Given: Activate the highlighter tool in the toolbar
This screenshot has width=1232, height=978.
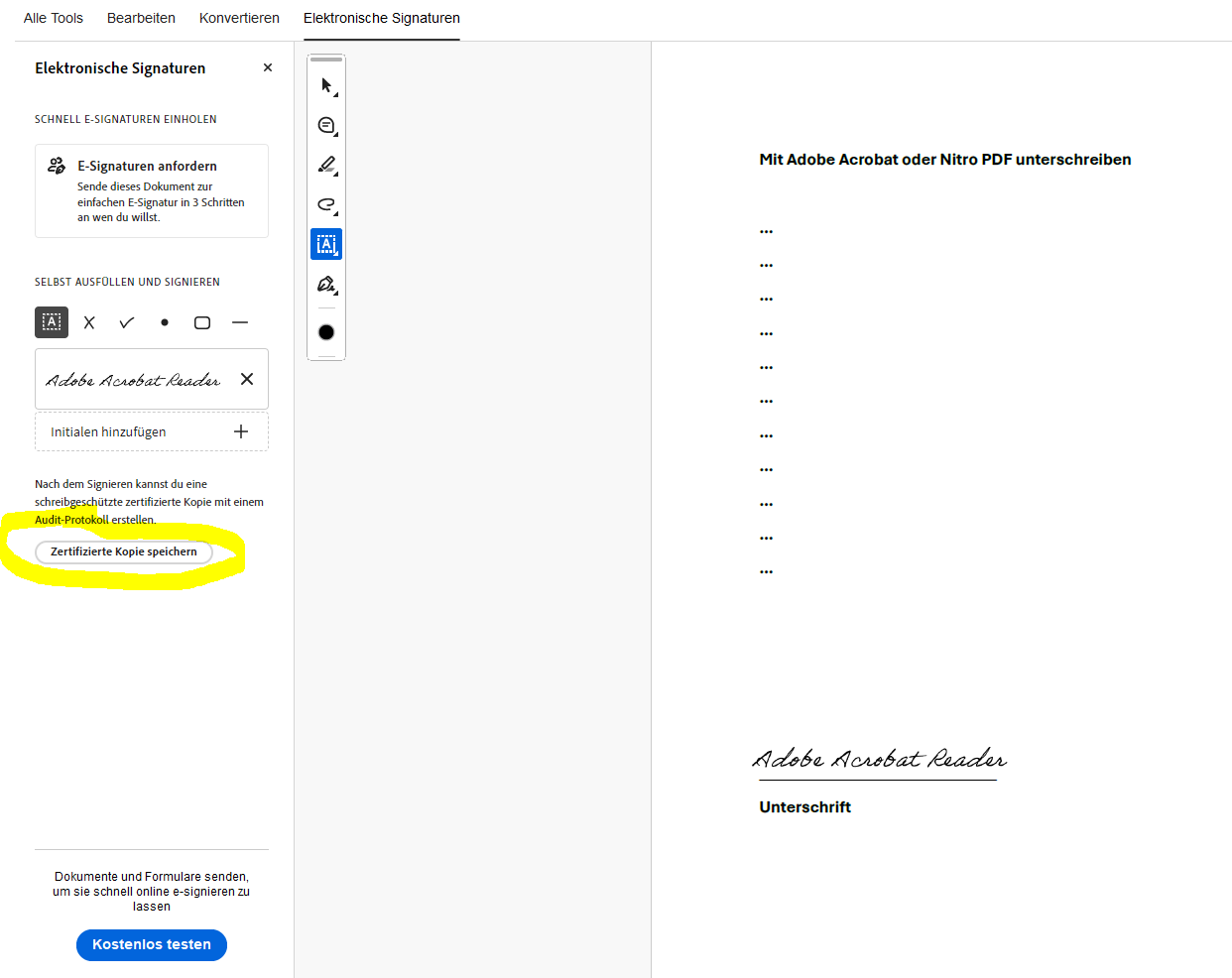Looking at the screenshot, I should 326,165.
